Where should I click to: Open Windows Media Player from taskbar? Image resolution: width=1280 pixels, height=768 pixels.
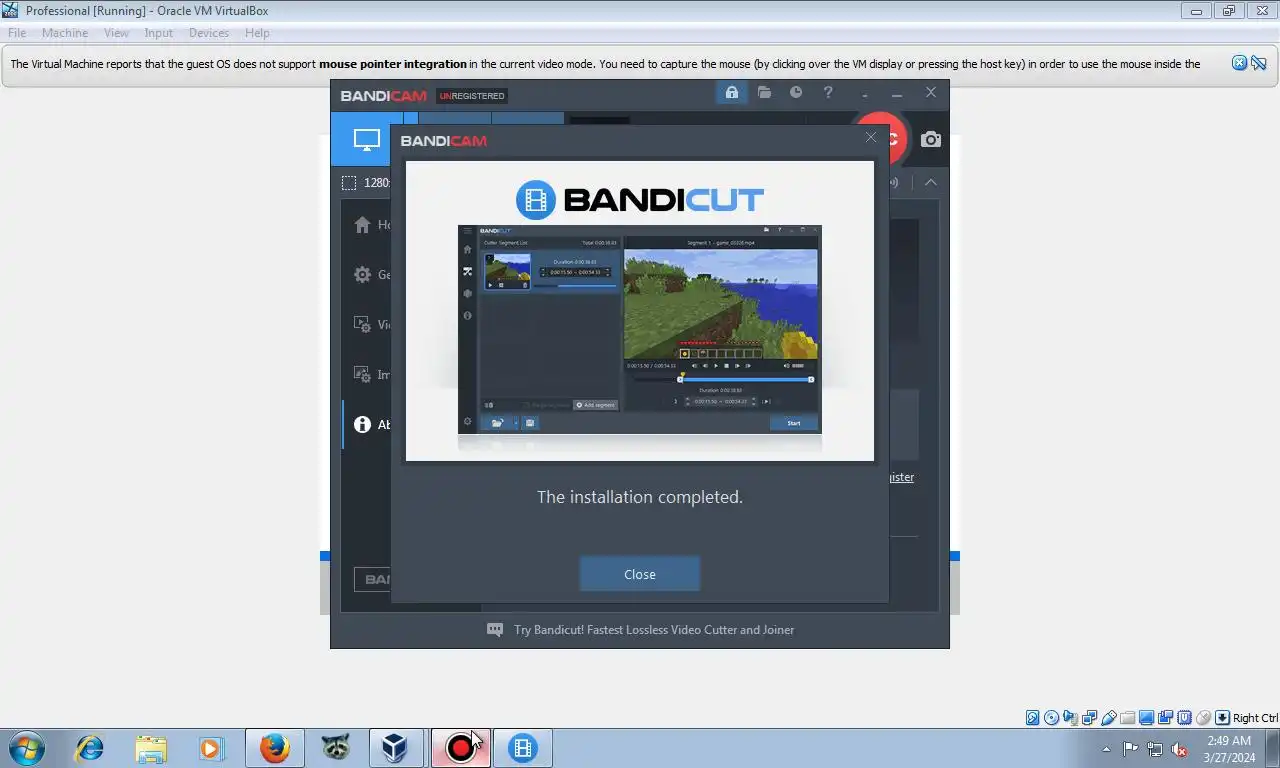point(211,748)
